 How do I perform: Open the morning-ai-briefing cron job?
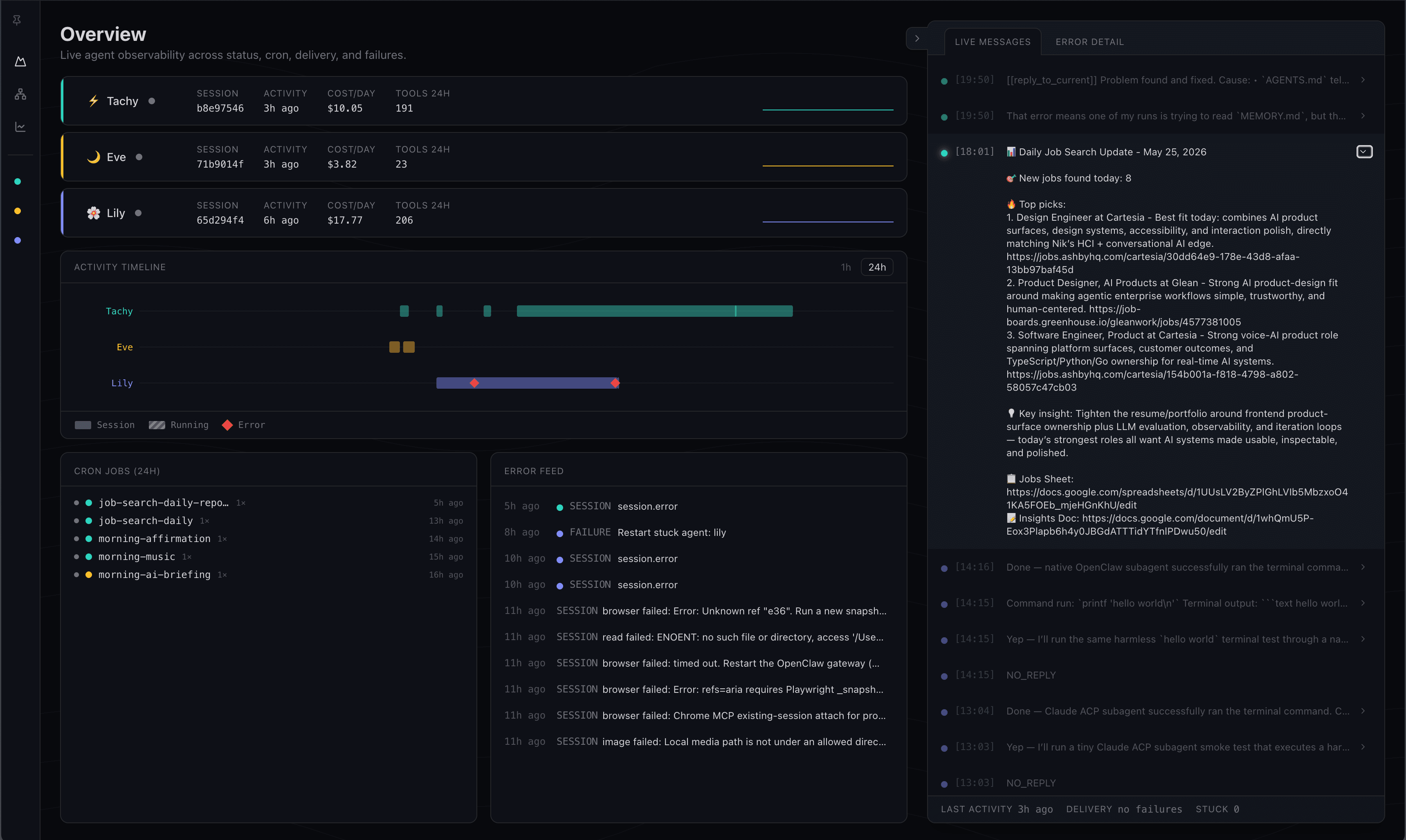coord(268,575)
